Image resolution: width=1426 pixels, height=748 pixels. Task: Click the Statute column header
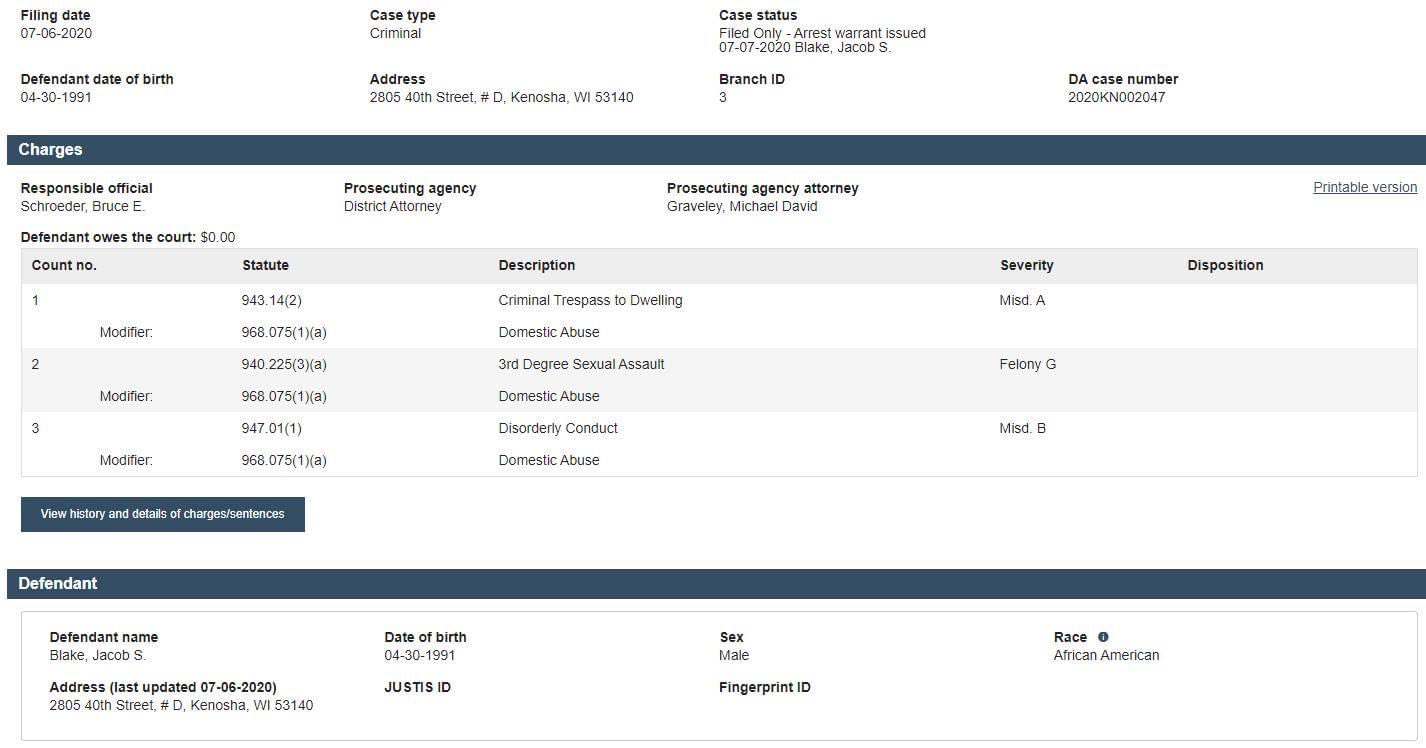point(265,265)
